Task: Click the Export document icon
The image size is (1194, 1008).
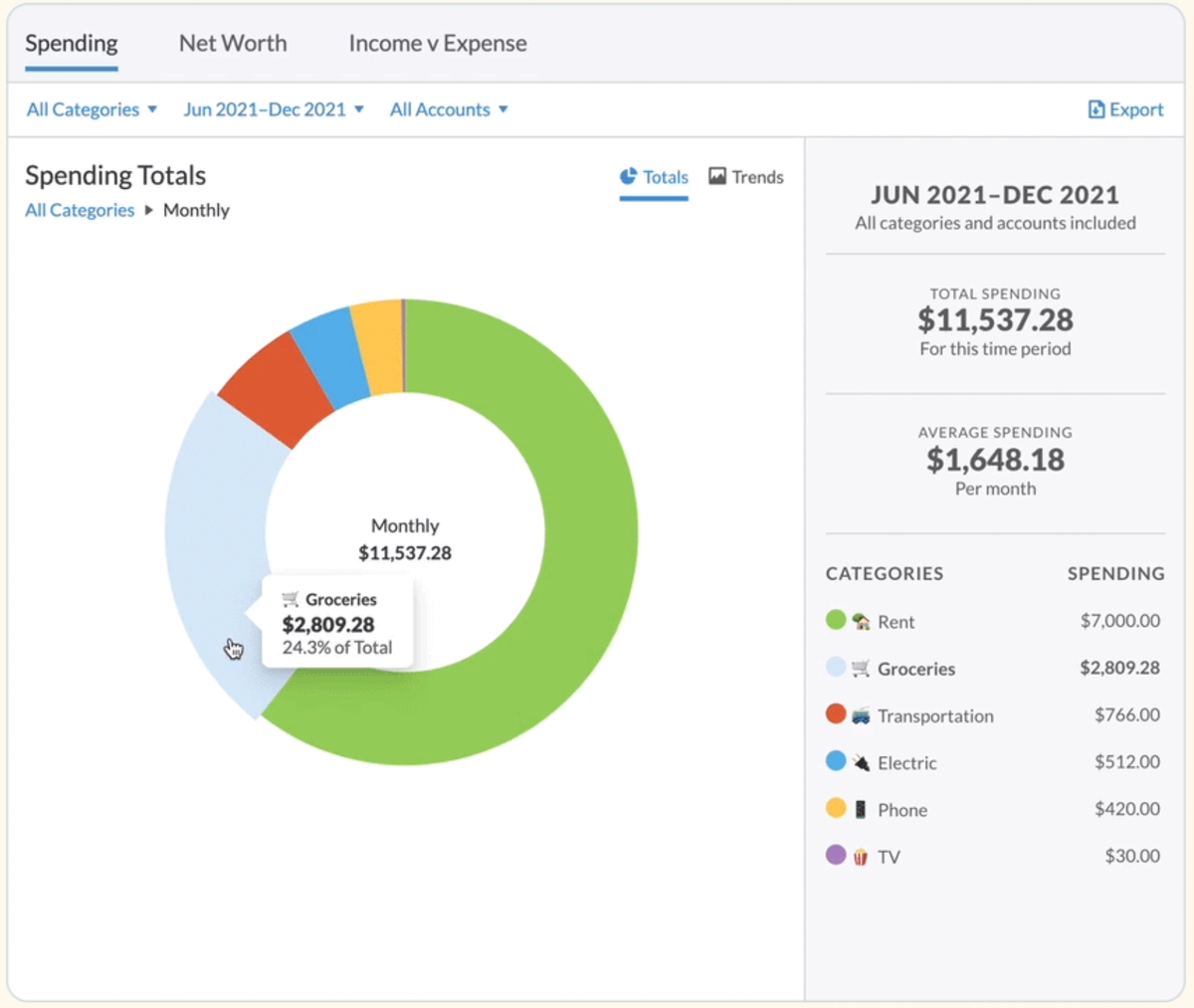Action: tap(1095, 109)
